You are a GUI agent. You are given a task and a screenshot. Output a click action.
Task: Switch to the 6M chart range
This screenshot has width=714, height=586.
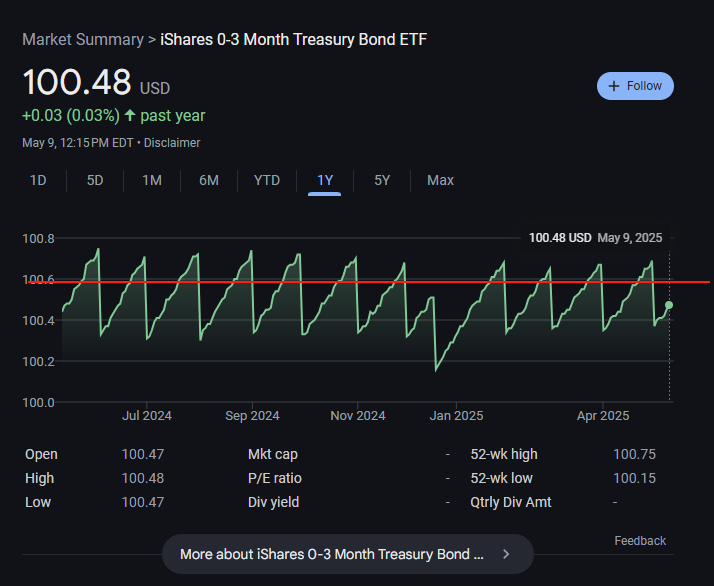point(209,180)
